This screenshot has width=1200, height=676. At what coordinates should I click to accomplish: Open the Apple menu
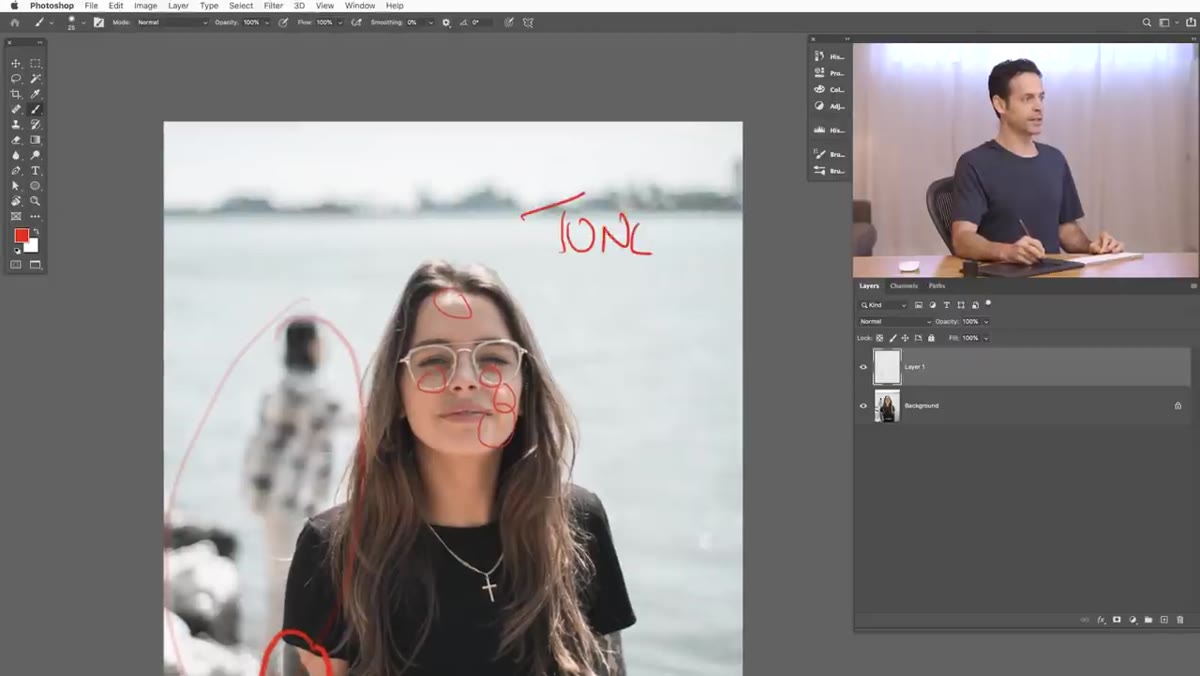click(x=14, y=6)
